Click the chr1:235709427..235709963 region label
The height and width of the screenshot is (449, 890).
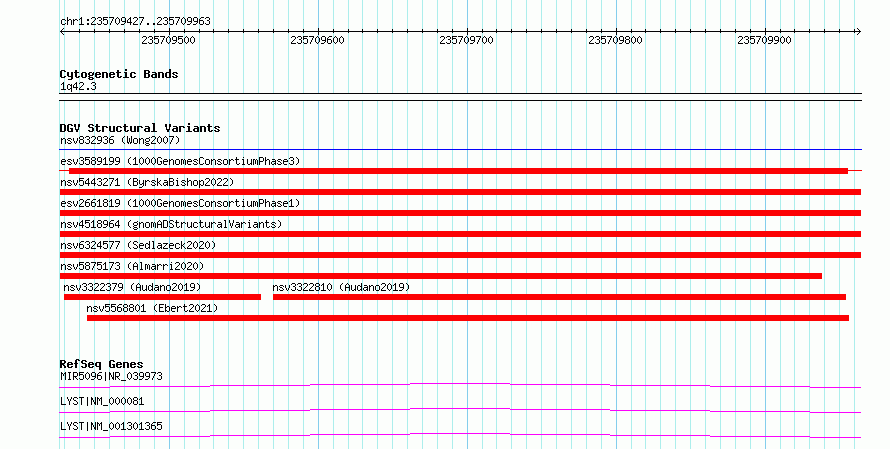pos(135,21)
